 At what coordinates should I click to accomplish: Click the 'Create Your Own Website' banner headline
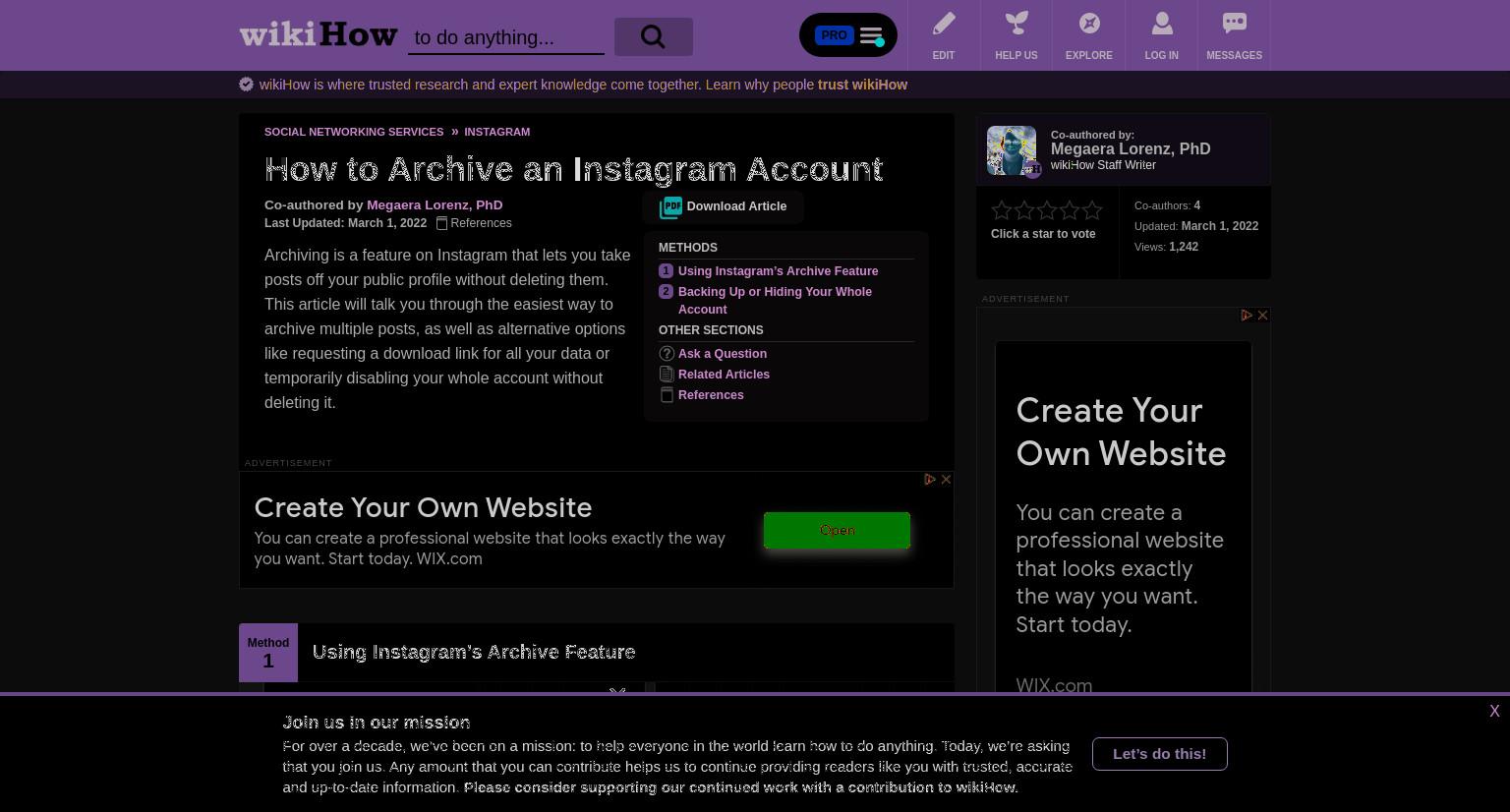(423, 507)
